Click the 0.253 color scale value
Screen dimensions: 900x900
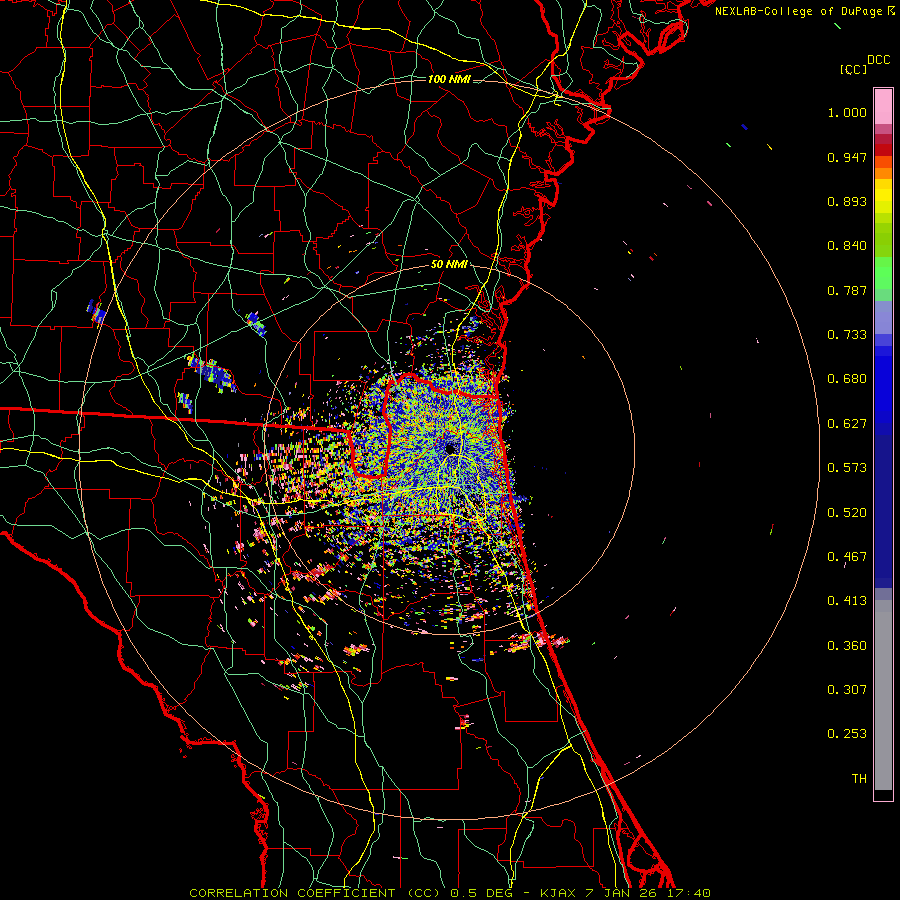pyautogui.click(x=847, y=734)
